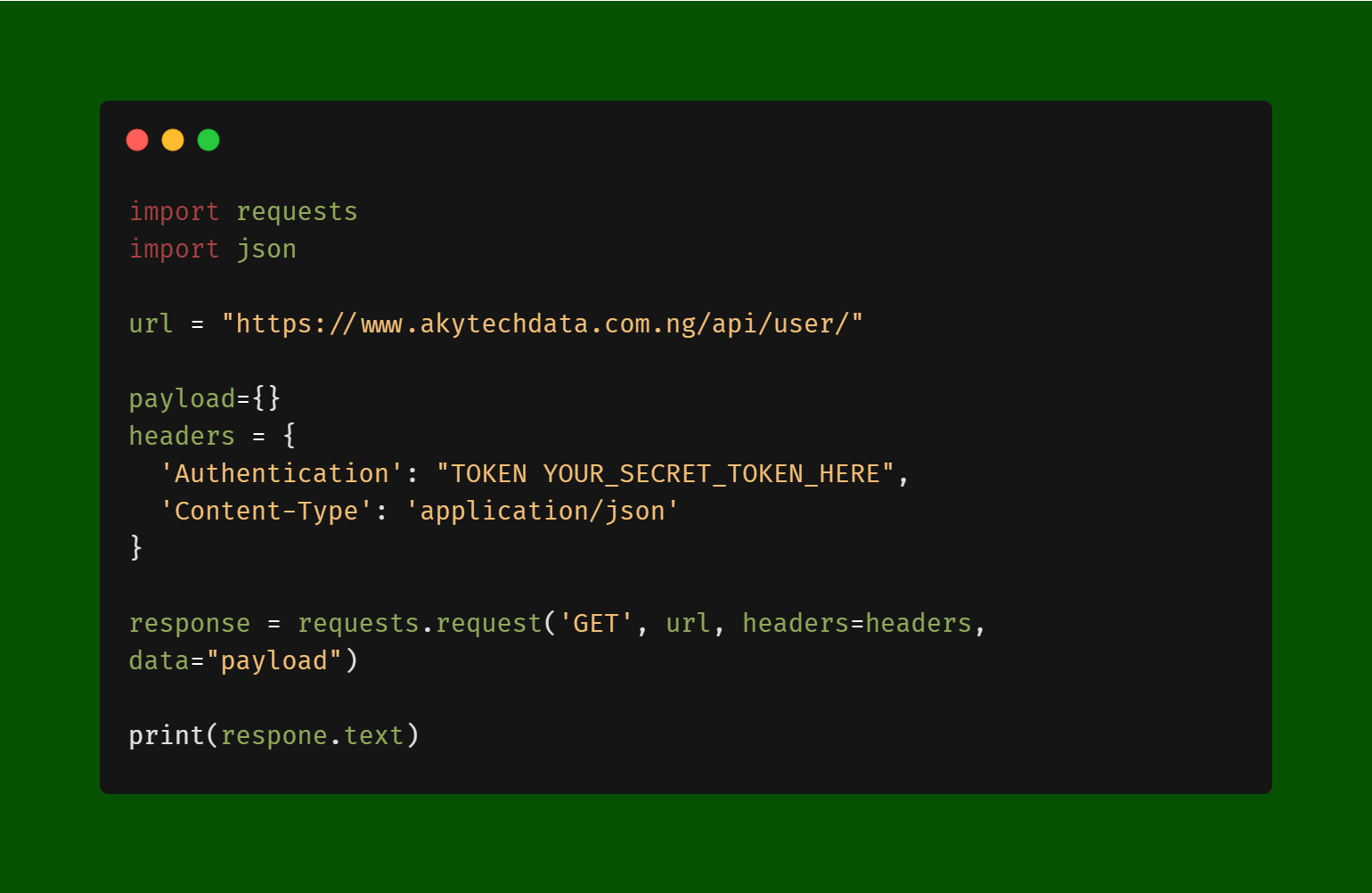Click the yellow minimize dot
The width and height of the screenshot is (1372, 893).
[173, 140]
